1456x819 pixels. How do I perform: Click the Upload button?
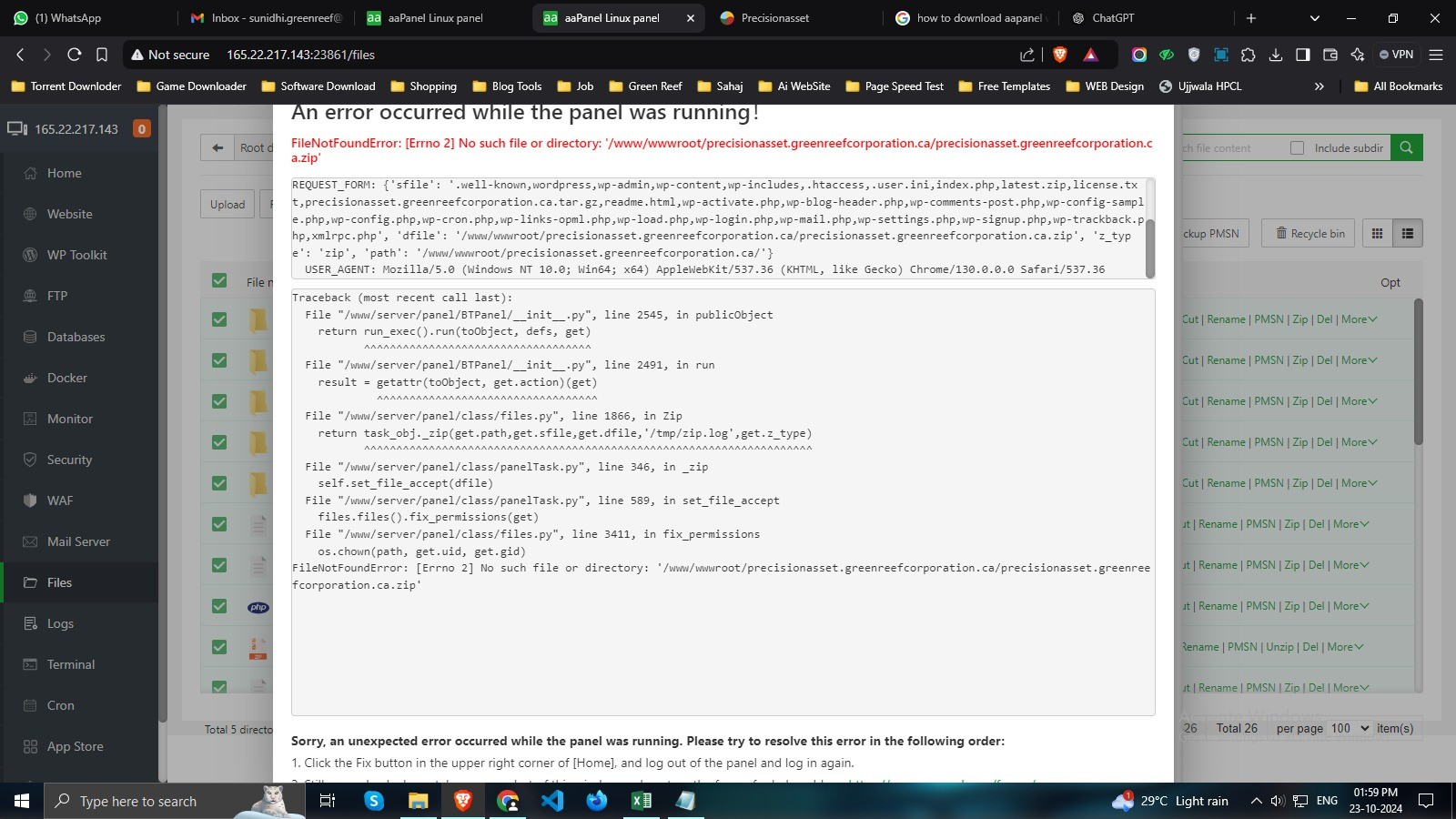point(227,205)
